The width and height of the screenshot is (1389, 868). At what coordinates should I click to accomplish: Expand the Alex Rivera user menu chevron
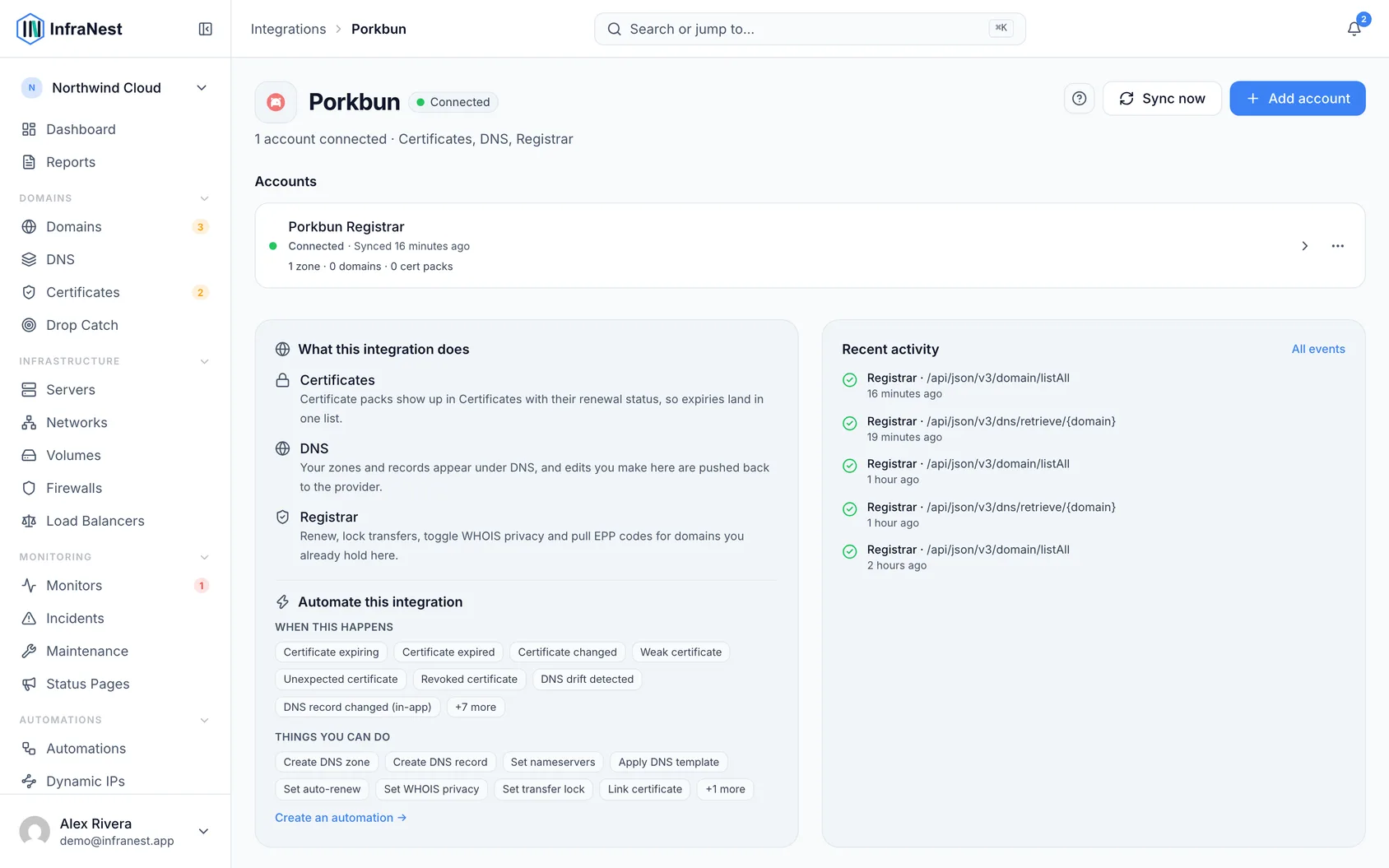pos(203,831)
